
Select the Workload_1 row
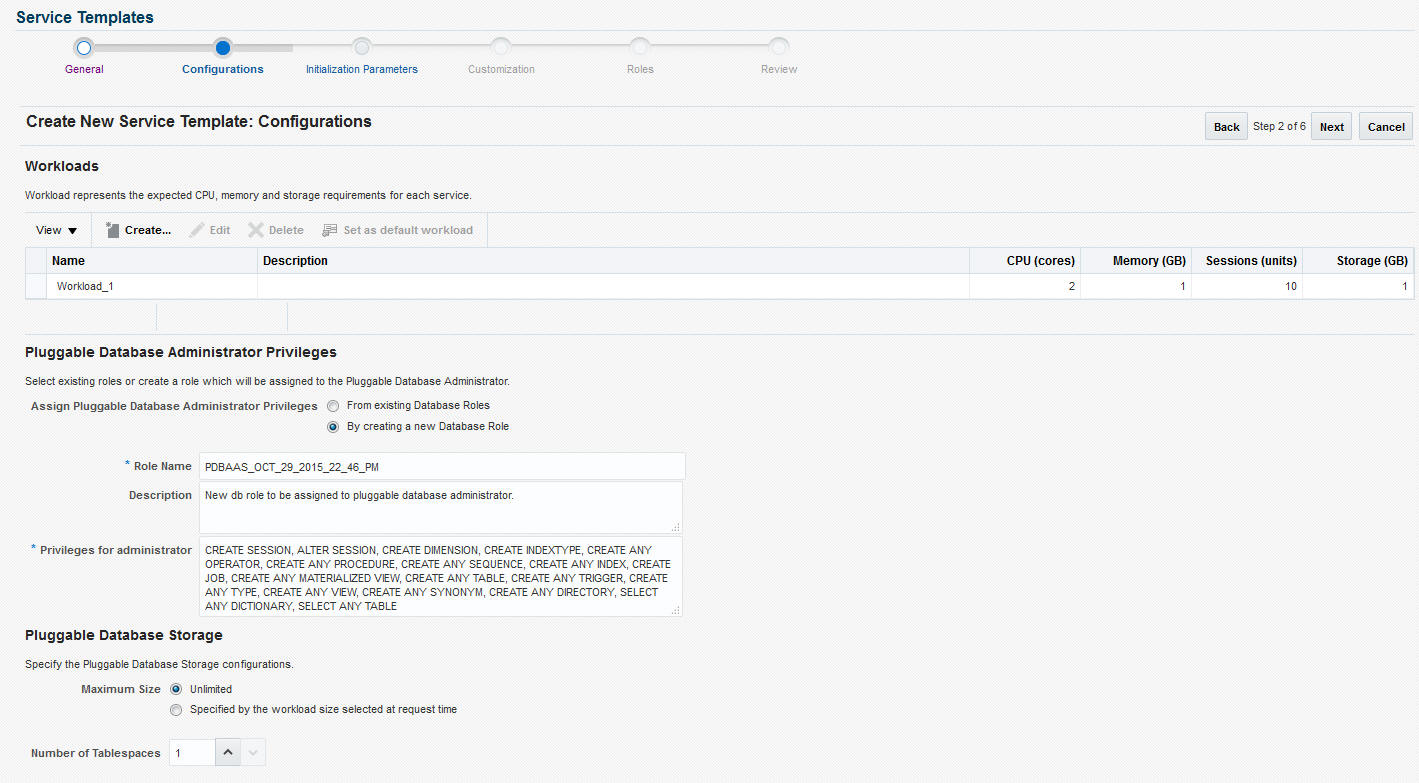(x=720, y=286)
